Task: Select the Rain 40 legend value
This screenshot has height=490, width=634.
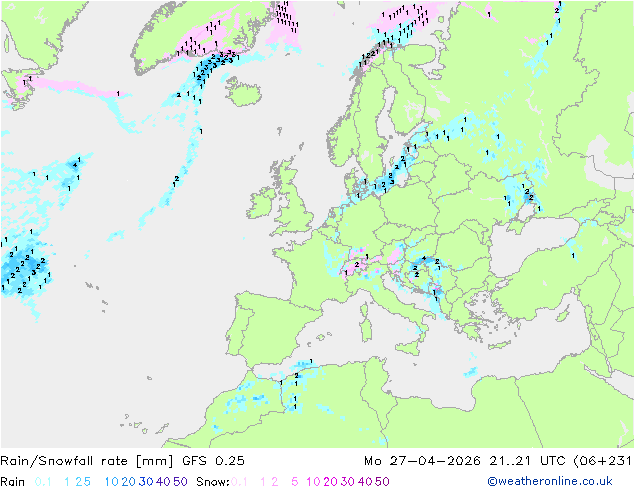Action: pyautogui.click(x=163, y=482)
